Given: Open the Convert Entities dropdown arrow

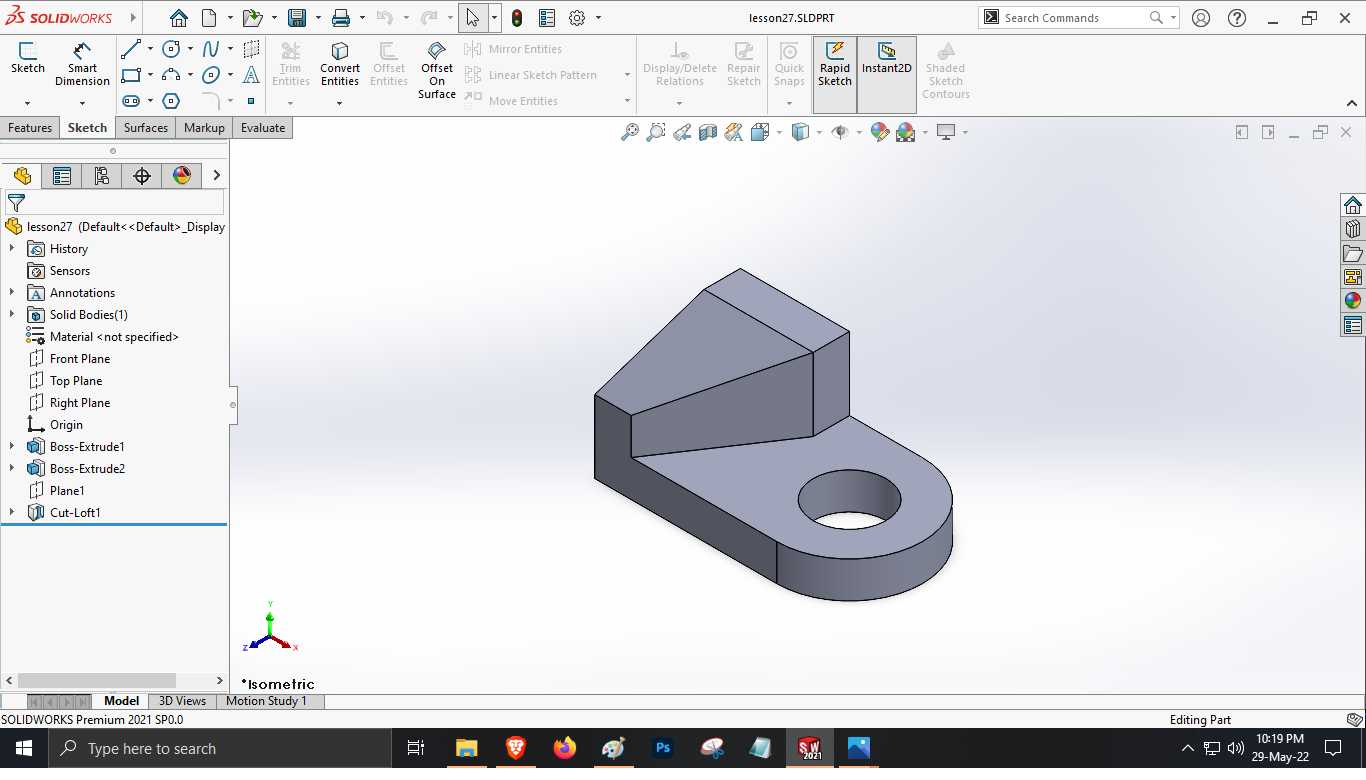Looking at the screenshot, I should coord(339,103).
